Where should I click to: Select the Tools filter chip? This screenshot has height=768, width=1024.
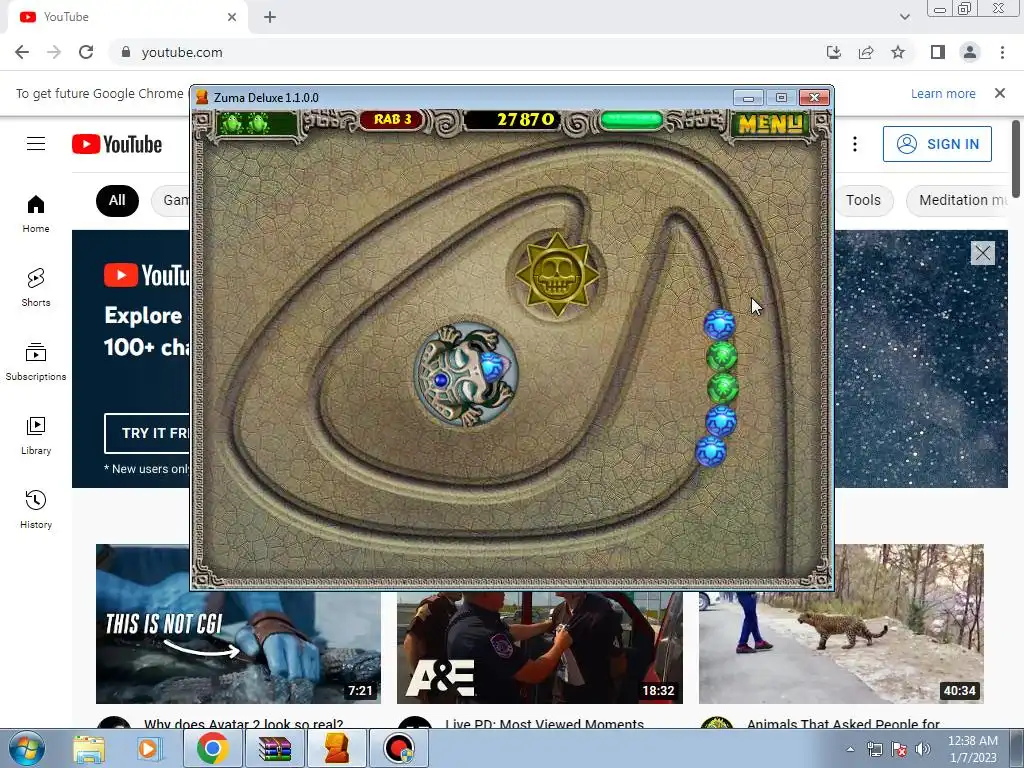pyautogui.click(x=863, y=200)
